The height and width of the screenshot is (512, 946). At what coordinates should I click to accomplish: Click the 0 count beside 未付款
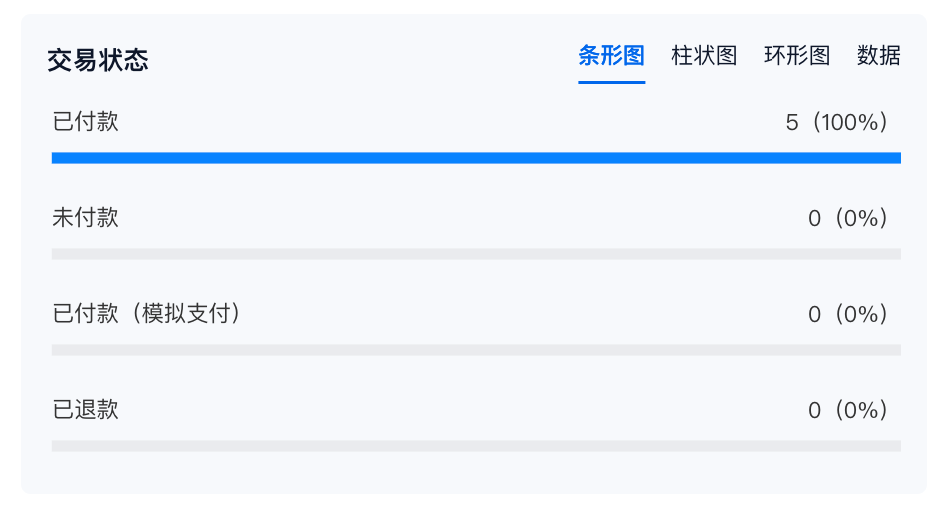pyautogui.click(x=814, y=218)
